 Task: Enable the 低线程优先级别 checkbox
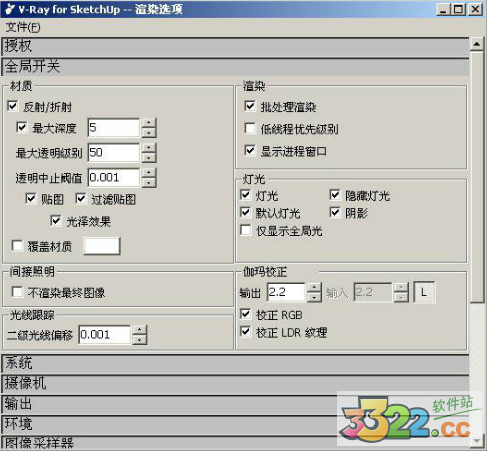250,128
